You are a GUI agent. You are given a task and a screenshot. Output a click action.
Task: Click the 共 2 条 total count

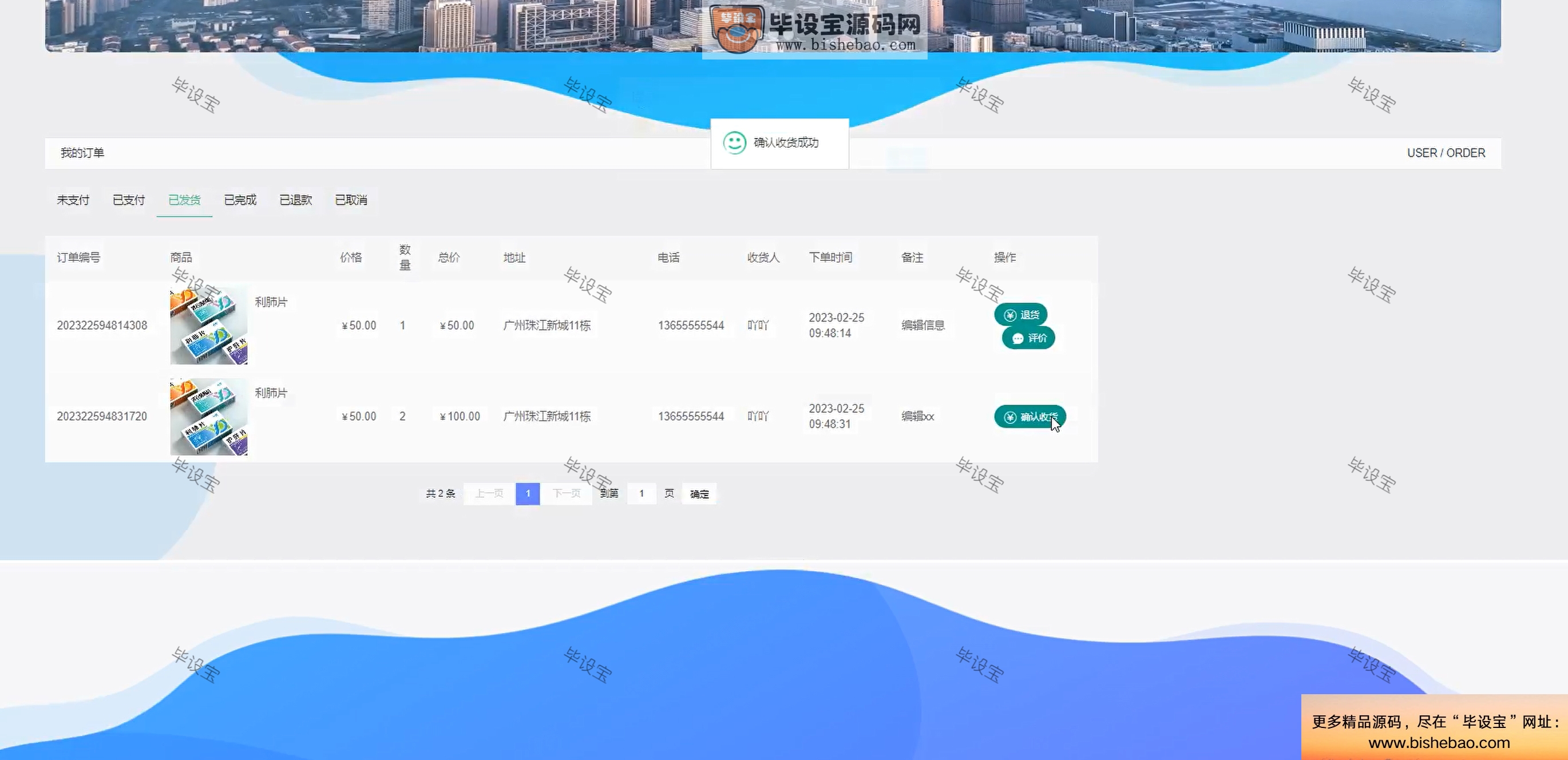(x=441, y=493)
